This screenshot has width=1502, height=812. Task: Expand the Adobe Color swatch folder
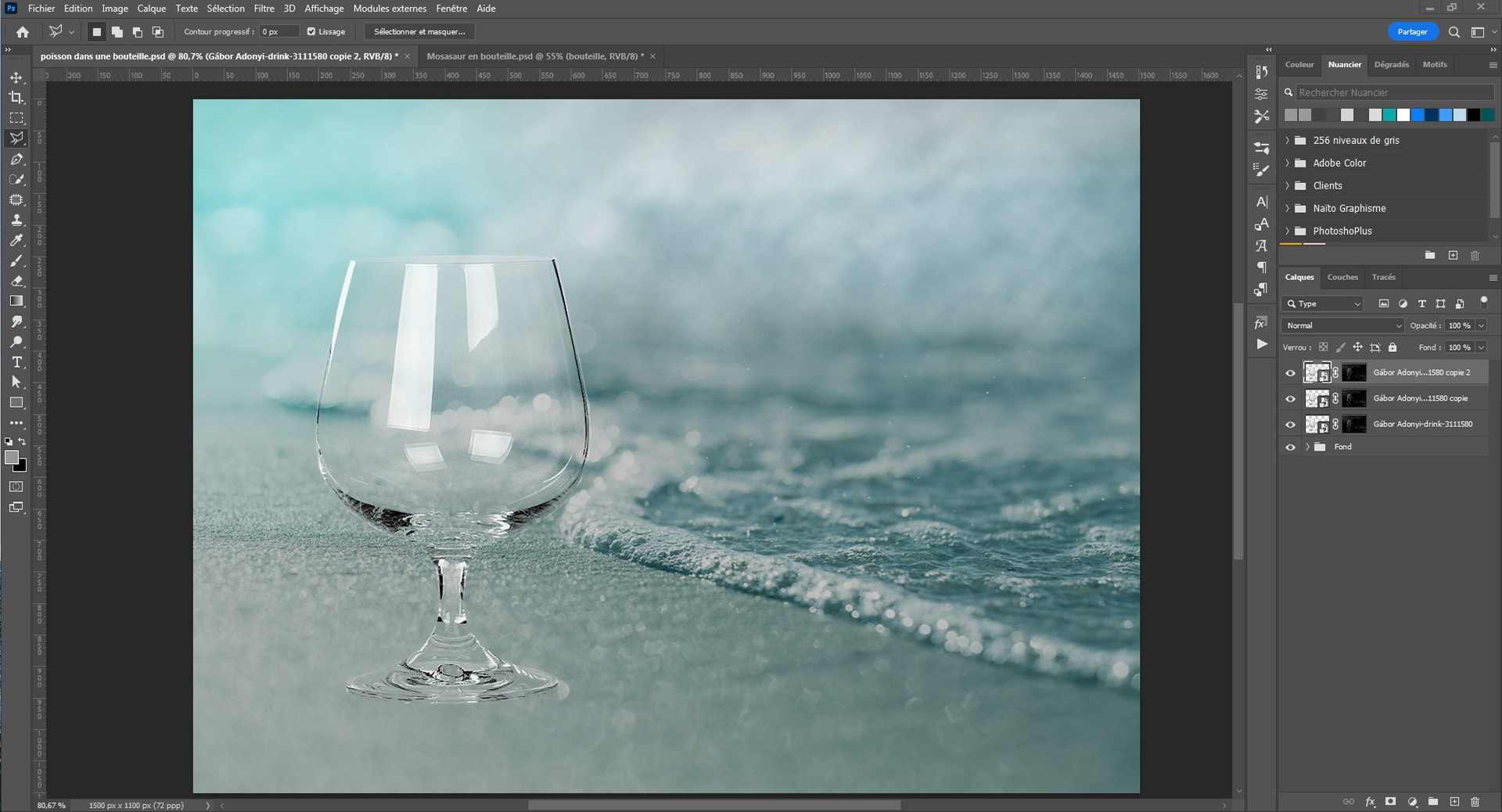pos(1287,163)
